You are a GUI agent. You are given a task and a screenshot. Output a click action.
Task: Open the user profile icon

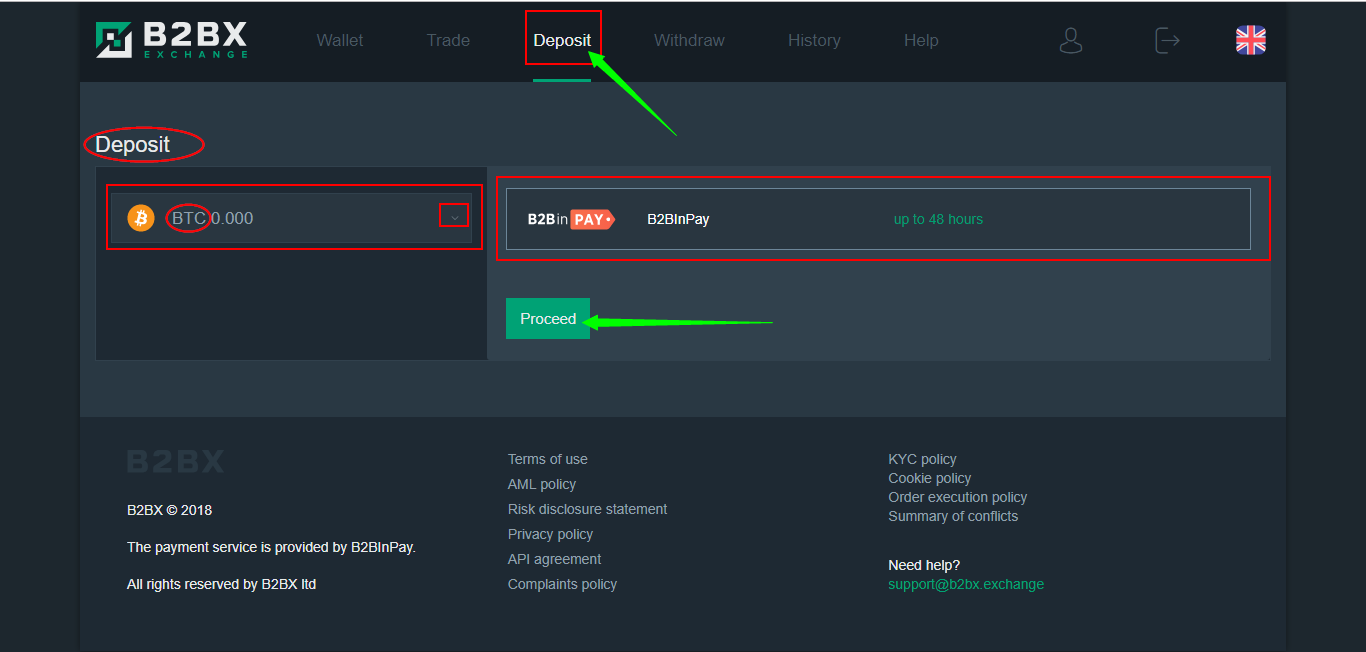1071,40
